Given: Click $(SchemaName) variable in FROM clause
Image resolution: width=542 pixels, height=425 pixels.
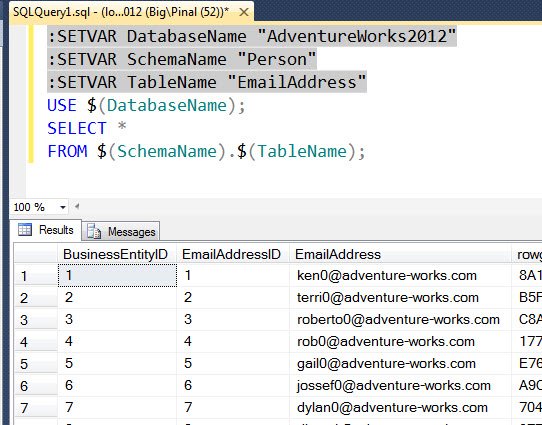Looking at the screenshot, I should (x=161, y=151).
